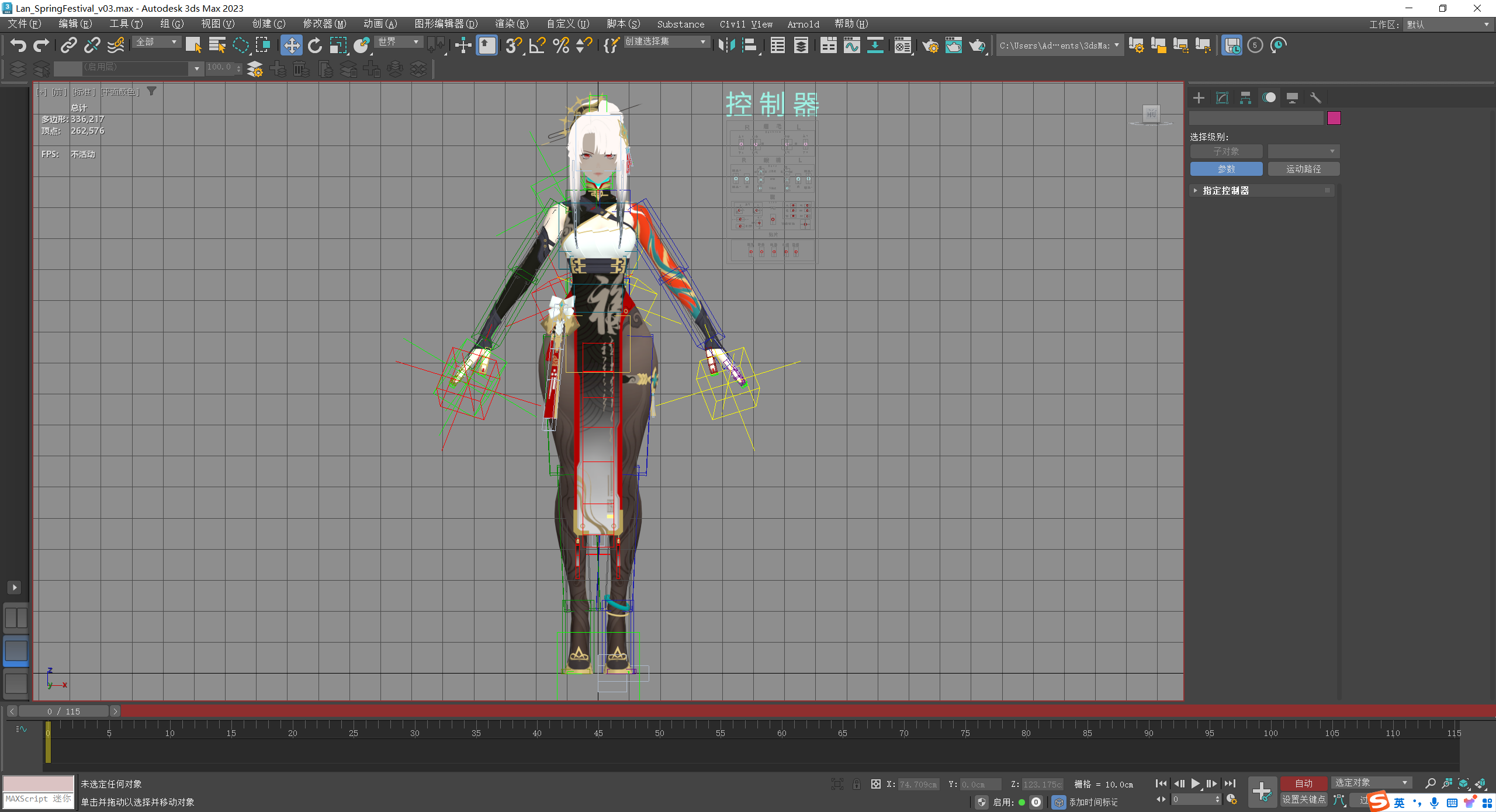Click the 添加时间标记 label
Screen dimensions: 1496x812
(x=1093, y=802)
